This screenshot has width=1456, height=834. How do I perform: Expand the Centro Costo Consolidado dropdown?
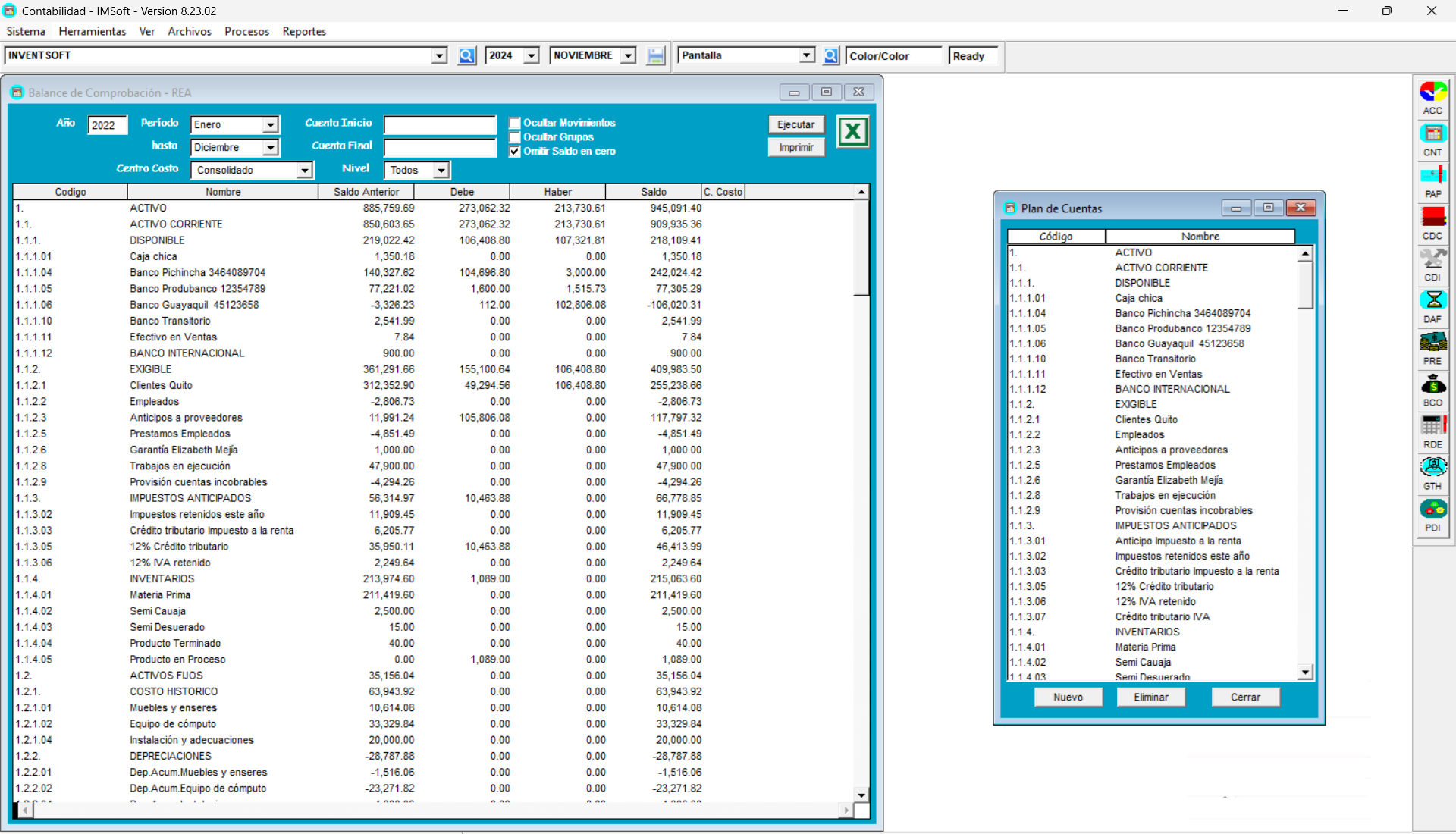(304, 170)
